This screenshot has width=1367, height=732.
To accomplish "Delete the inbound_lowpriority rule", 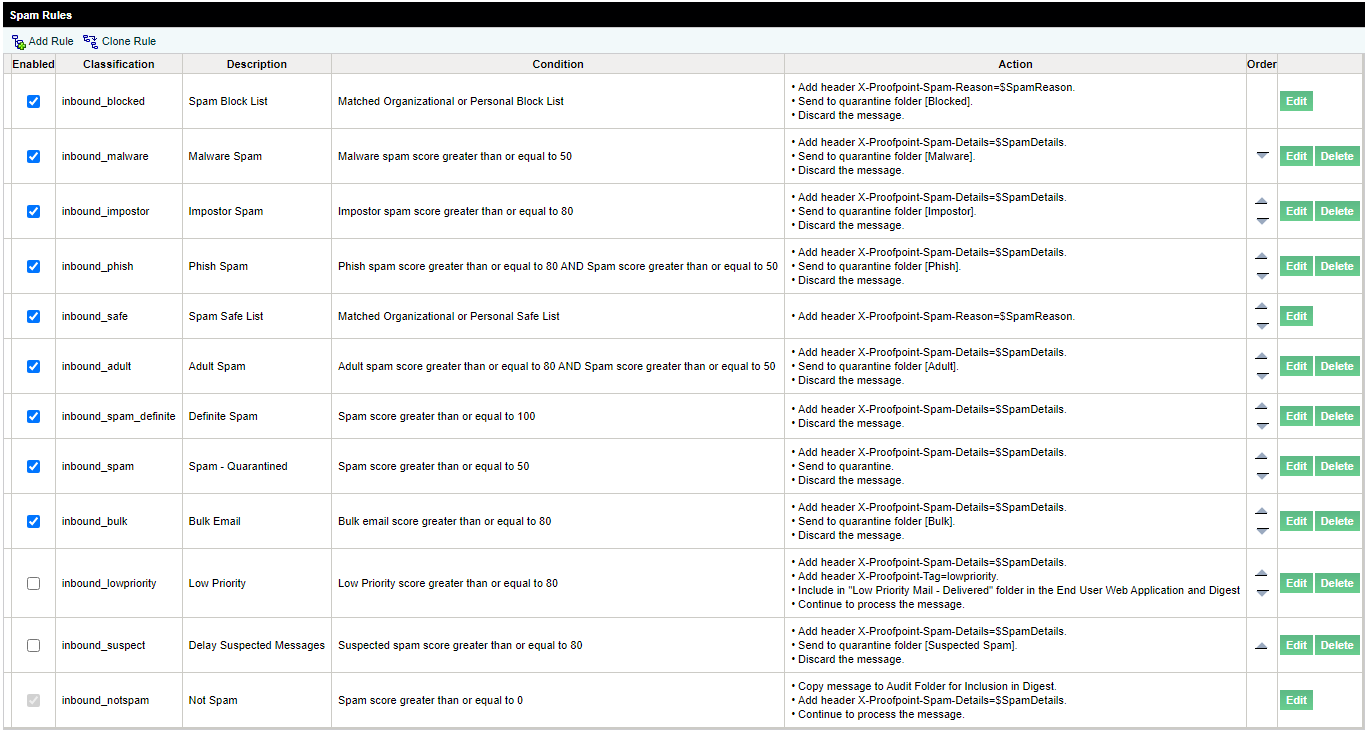I will [1337, 583].
